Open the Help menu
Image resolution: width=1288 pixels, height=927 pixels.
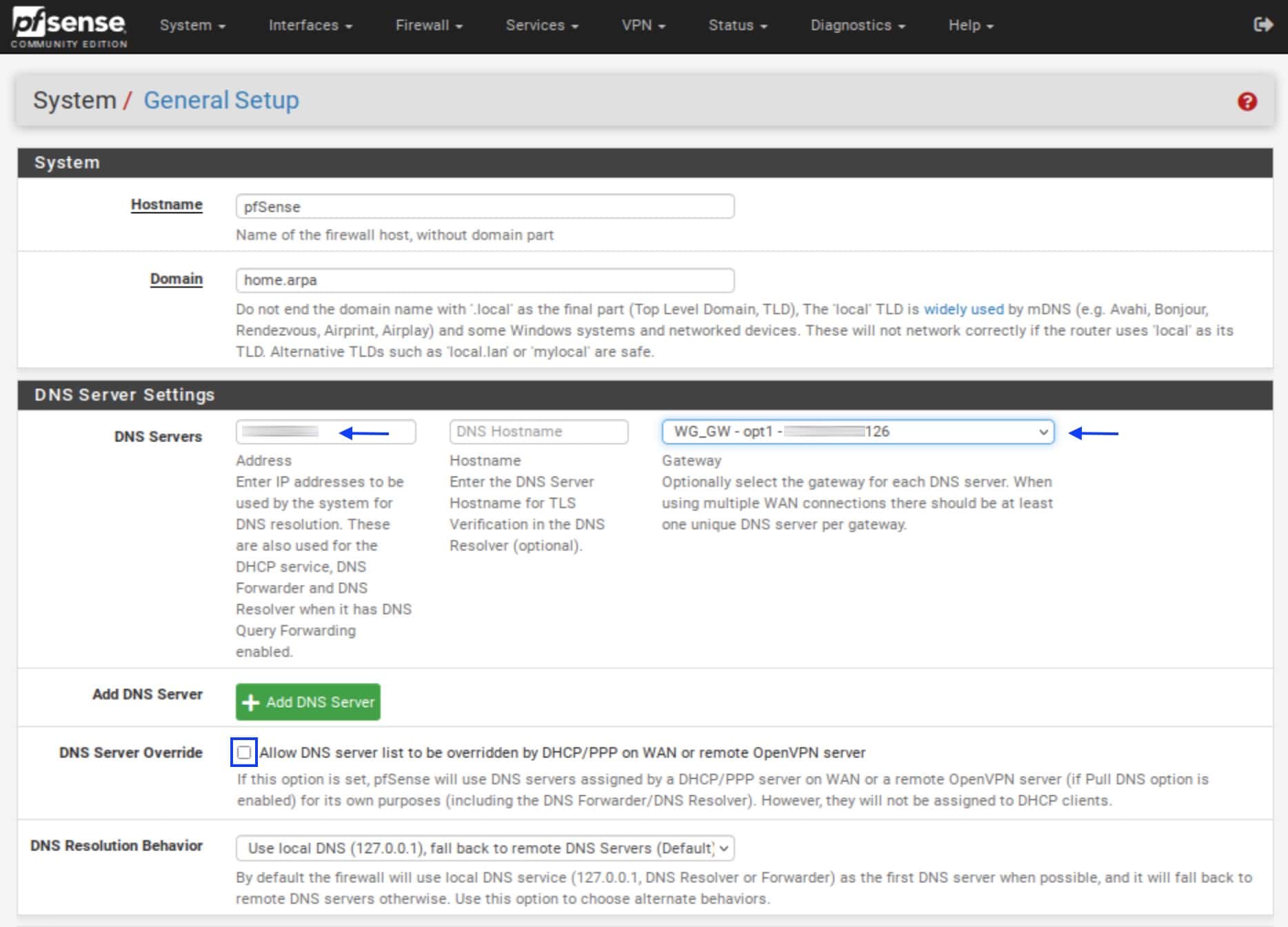point(971,26)
